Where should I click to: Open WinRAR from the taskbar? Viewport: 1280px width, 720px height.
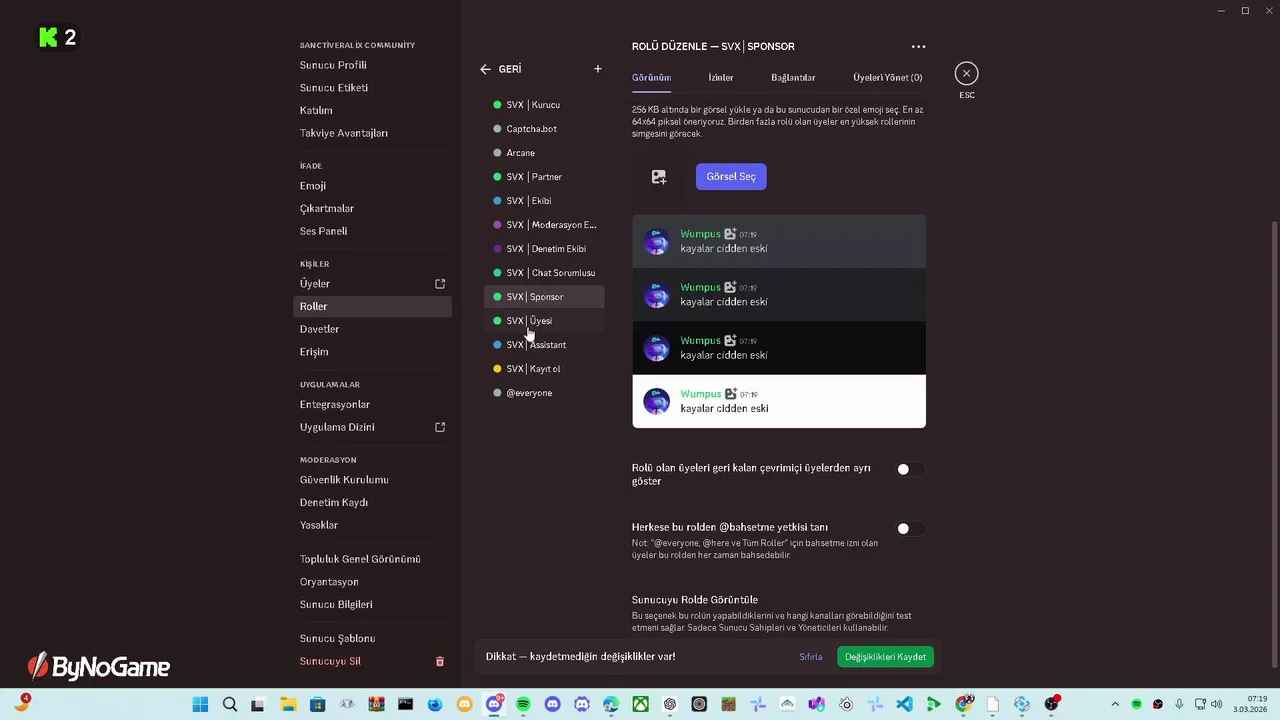pos(377,704)
